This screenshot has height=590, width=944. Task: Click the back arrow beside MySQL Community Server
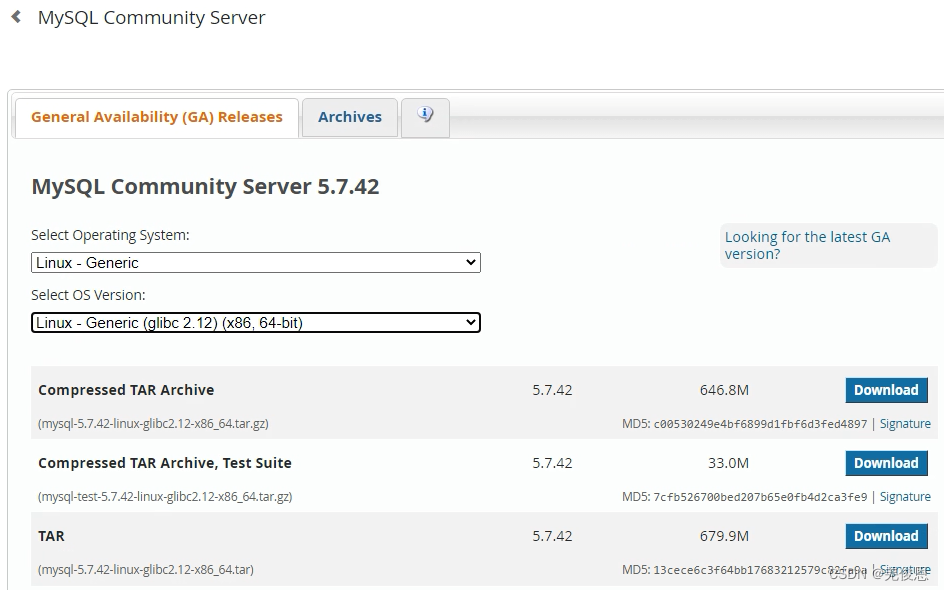(16, 17)
